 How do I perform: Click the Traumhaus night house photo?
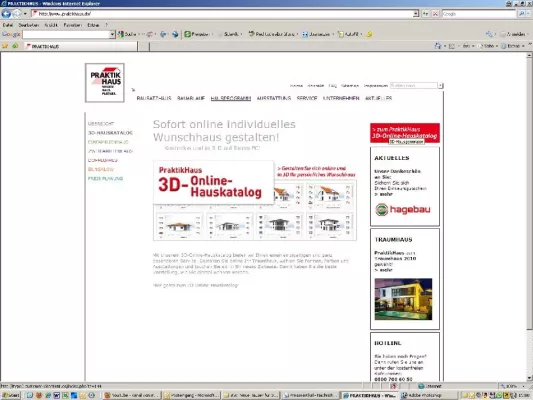pos(403,299)
